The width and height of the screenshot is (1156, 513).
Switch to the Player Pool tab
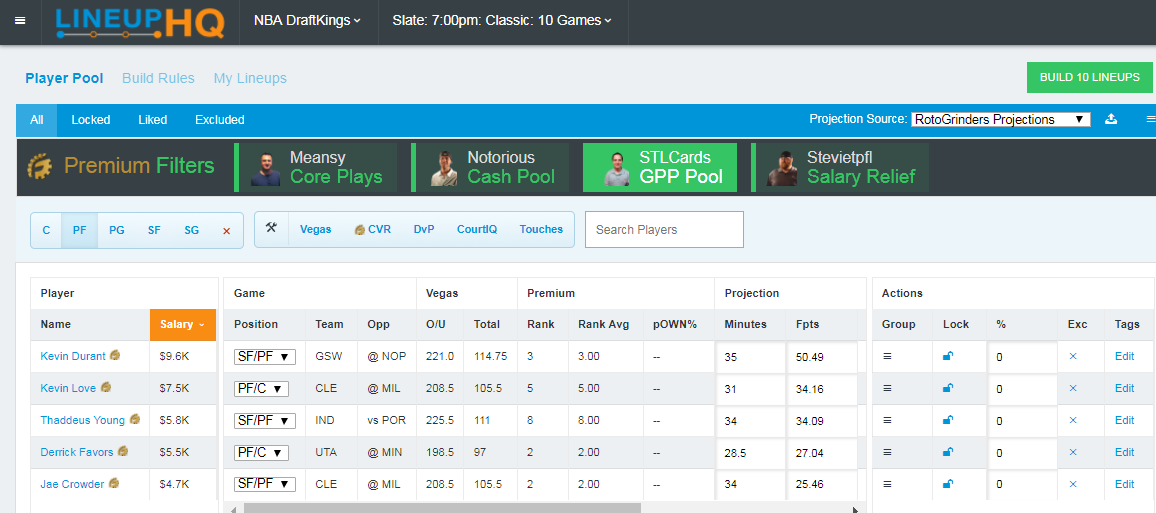click(x=64, y=78)
